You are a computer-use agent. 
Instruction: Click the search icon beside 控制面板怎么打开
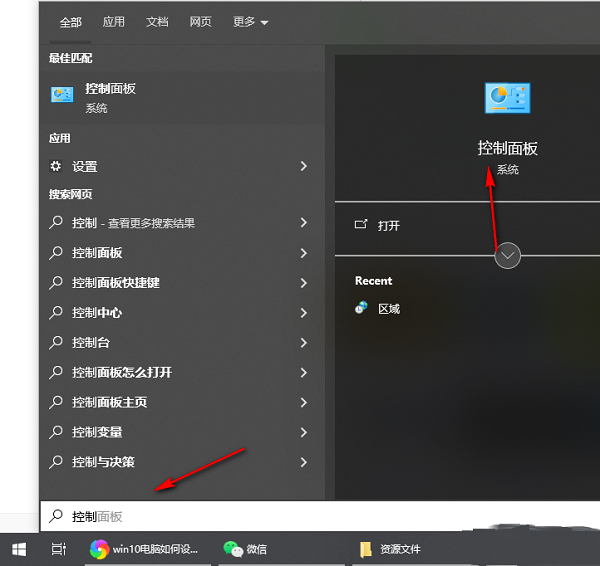coord(56,372)
